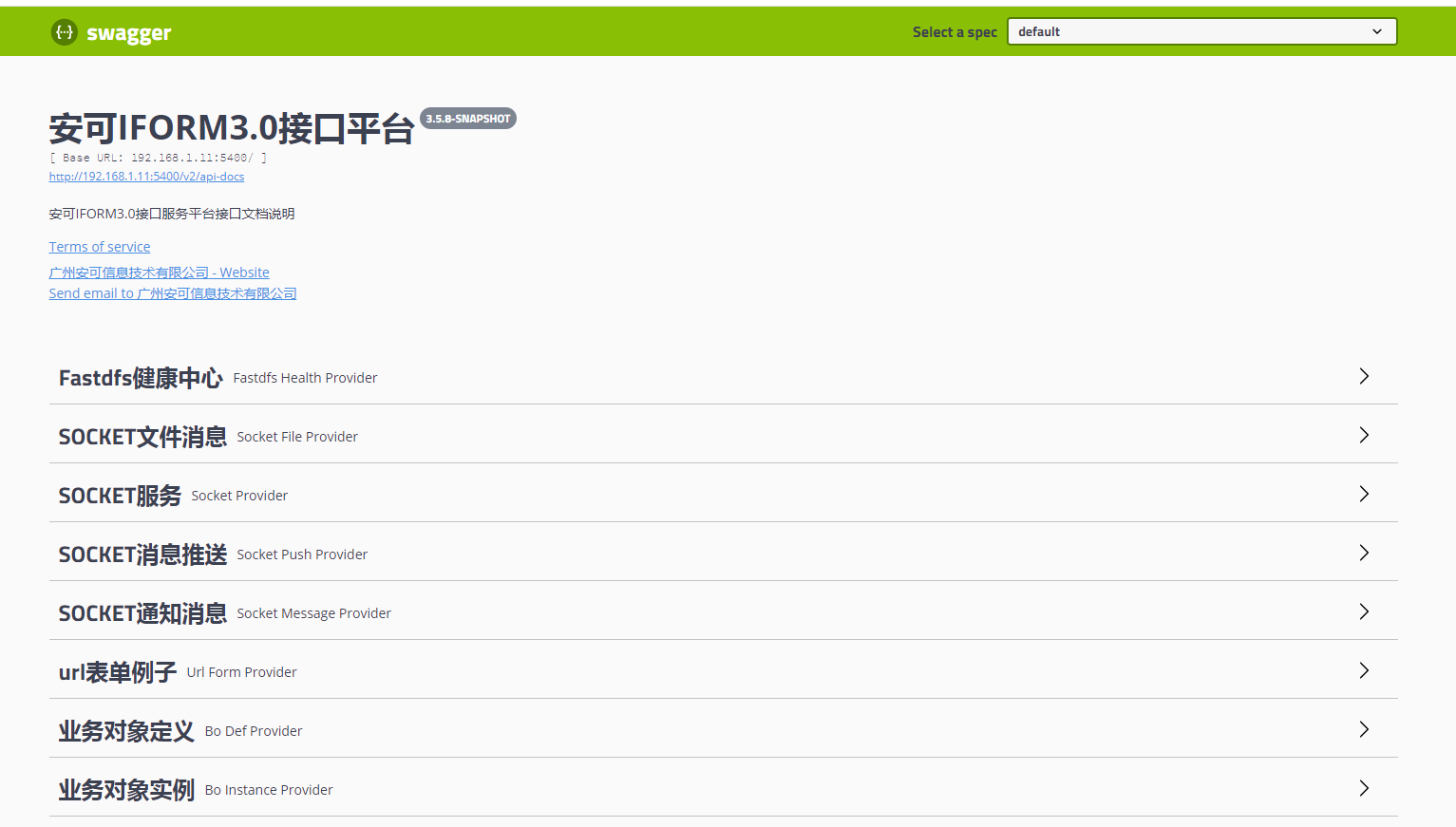Viewport: 1456px width, 827px height.
Task: Expand Fastdfs健康中心 section via its chevron
Action: point(1364,377)
